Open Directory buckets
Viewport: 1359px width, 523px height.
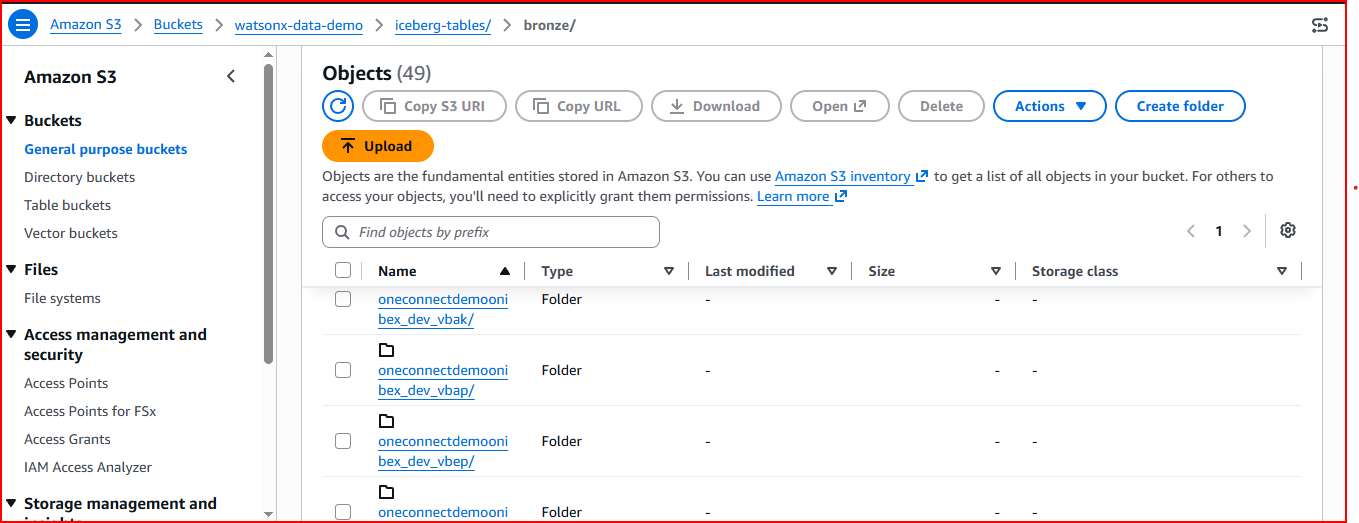click(x=80, y=177)
